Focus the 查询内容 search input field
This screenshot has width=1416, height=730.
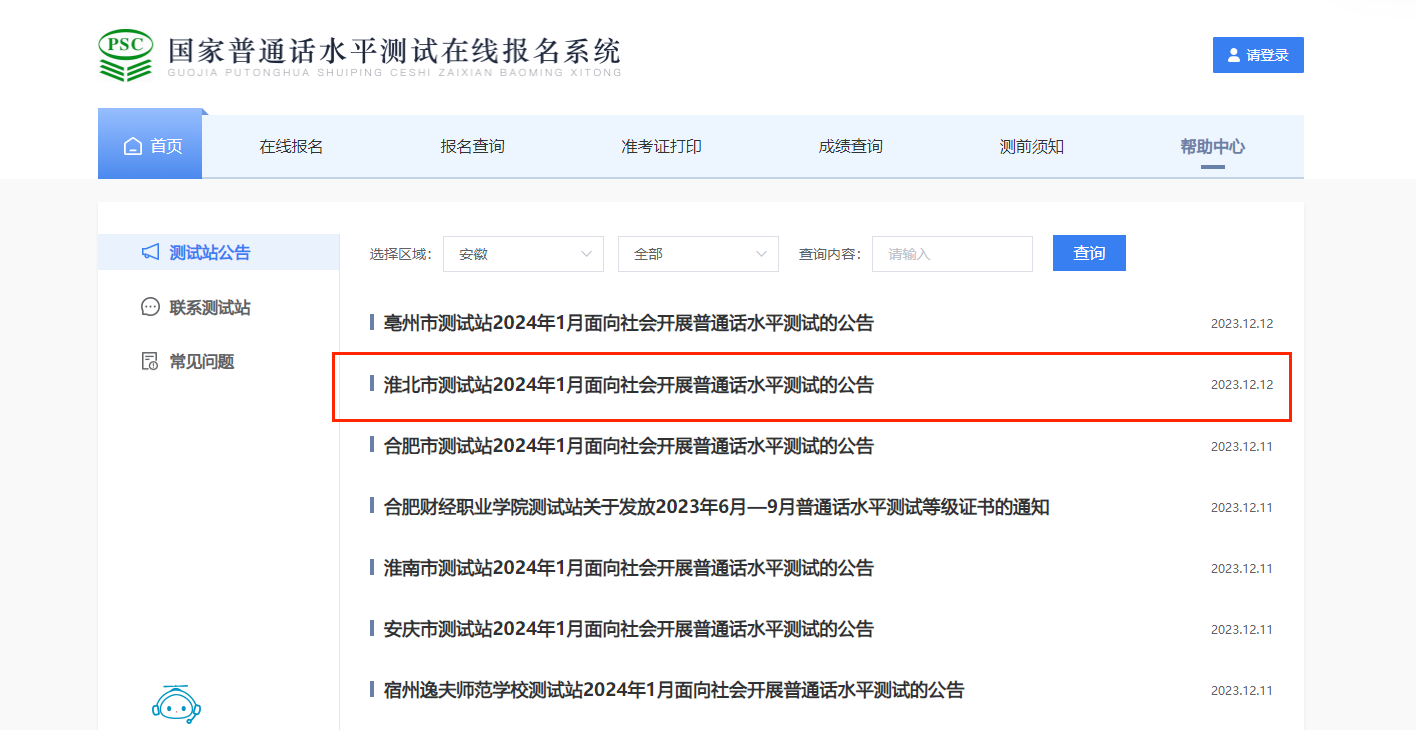coord(951,254)
